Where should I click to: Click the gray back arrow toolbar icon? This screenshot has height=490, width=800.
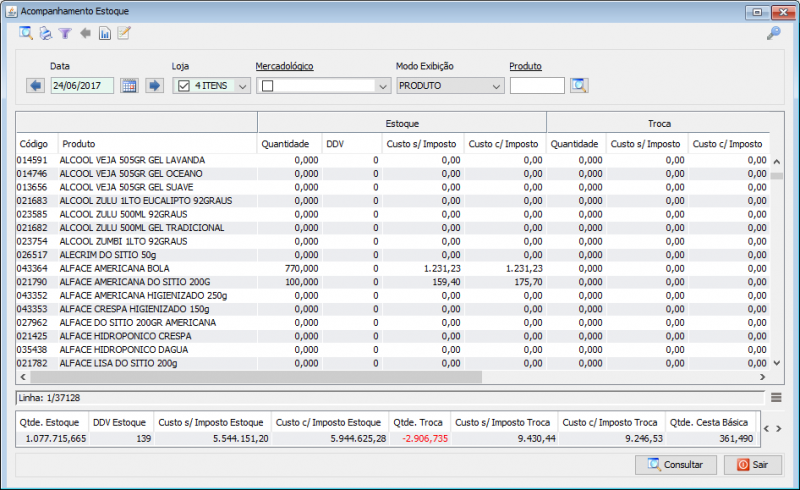[x=85, y=33]
